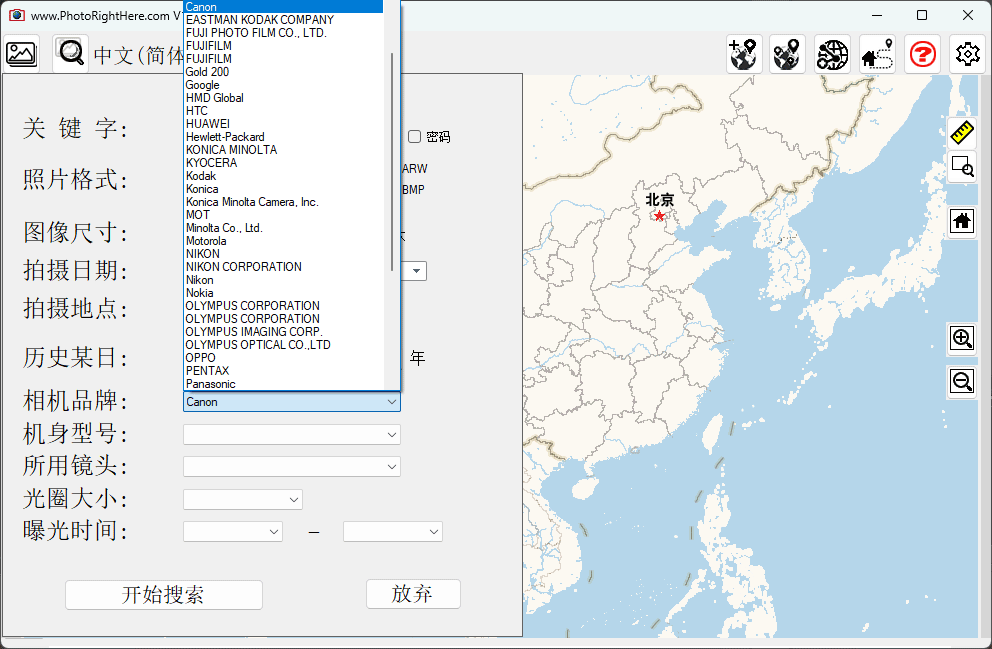Open the 拍摄日期 dropdown arrow
This screenshot has width=992, height=649.
(x=416, y=271)
